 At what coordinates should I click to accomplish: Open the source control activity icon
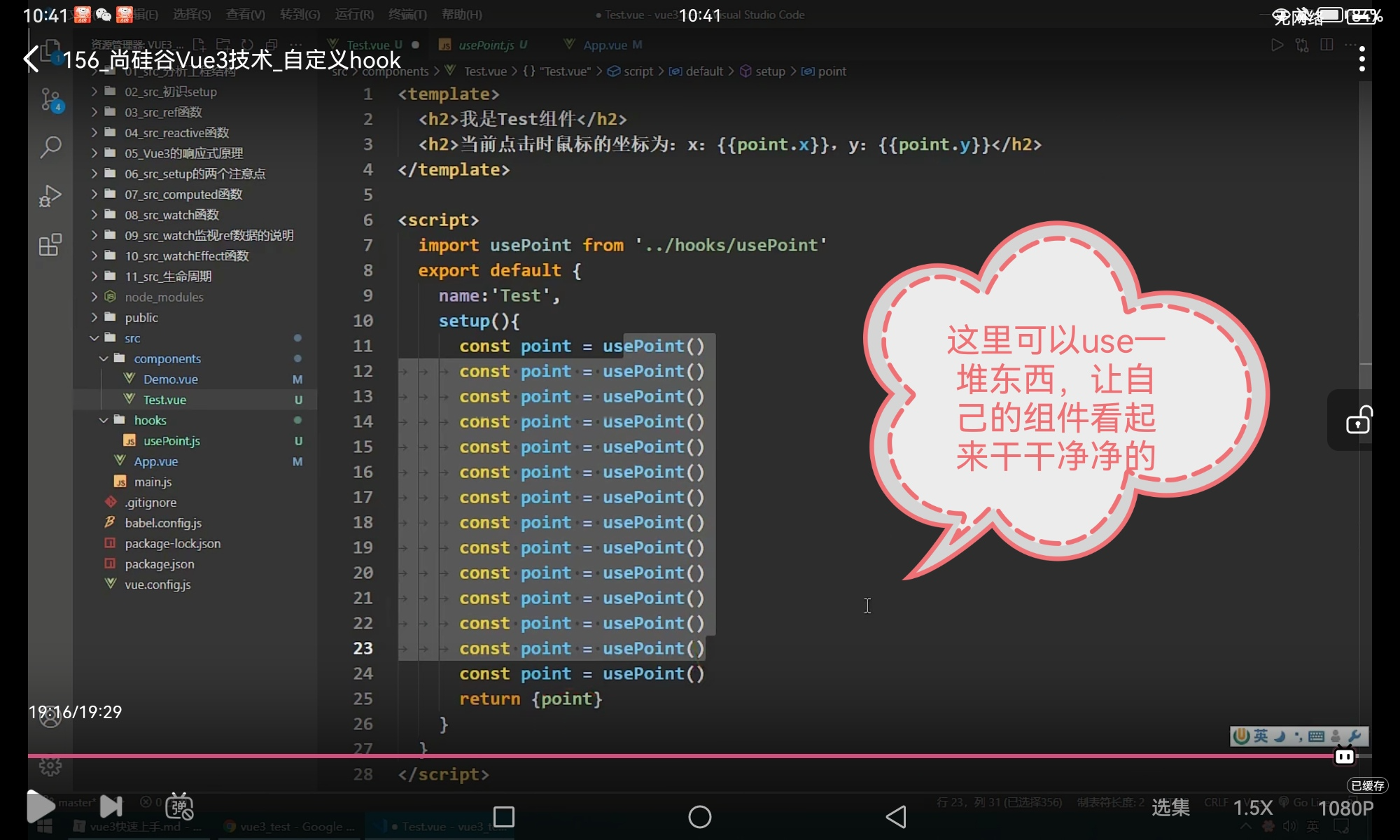50,99
